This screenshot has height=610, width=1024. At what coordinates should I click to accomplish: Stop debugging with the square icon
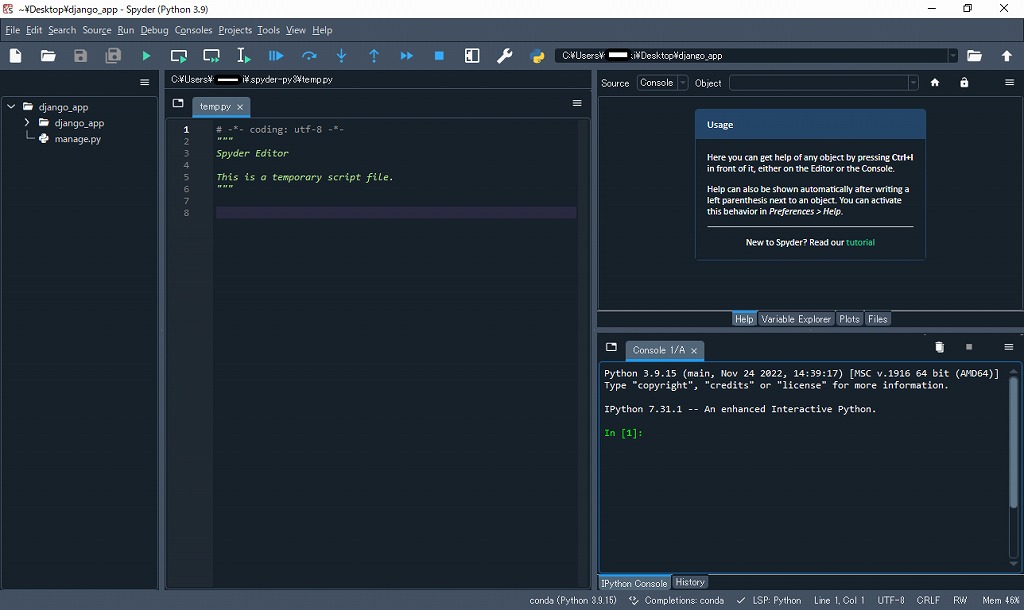[x=439, y=56]
